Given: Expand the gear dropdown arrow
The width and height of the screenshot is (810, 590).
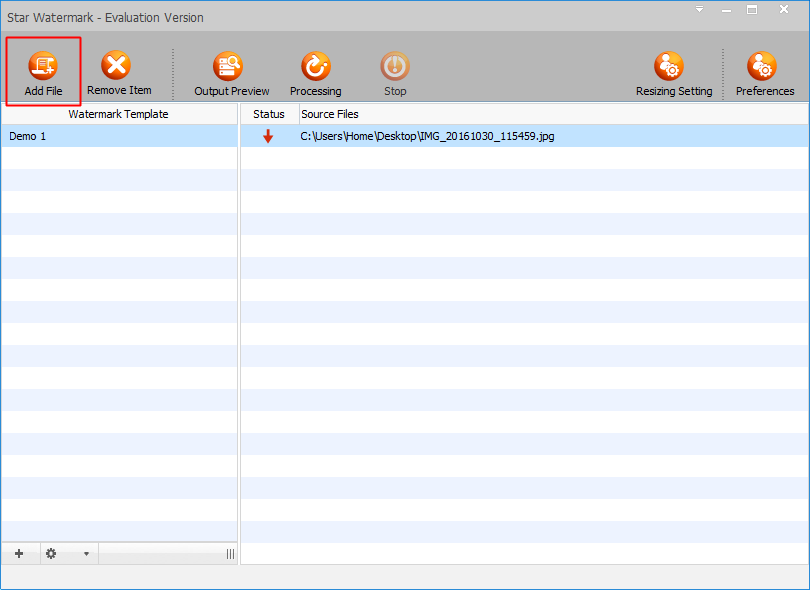Looking at the screenshot, I should (x=86, y=554).
